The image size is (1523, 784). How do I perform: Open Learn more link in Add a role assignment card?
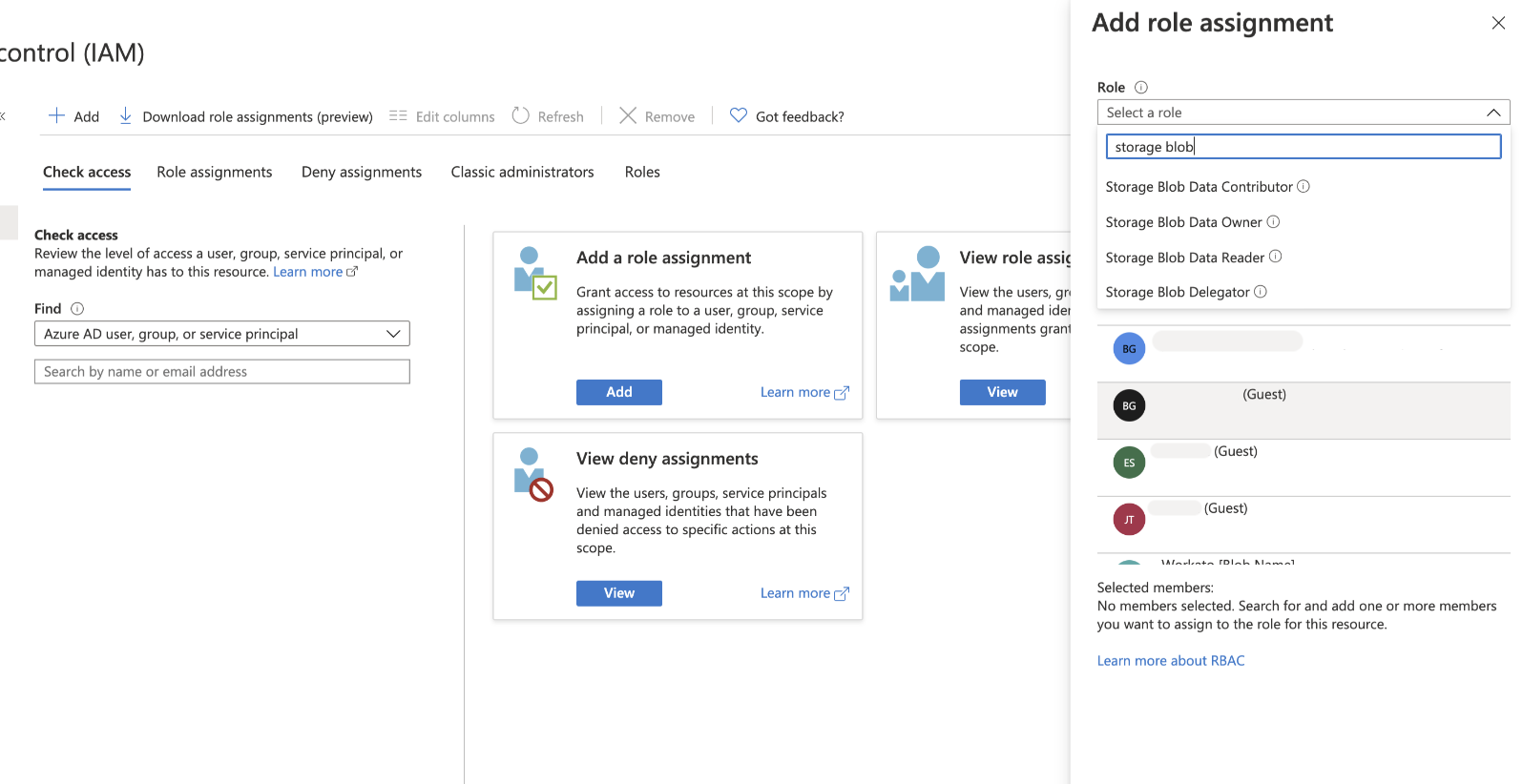click(804, 392)
